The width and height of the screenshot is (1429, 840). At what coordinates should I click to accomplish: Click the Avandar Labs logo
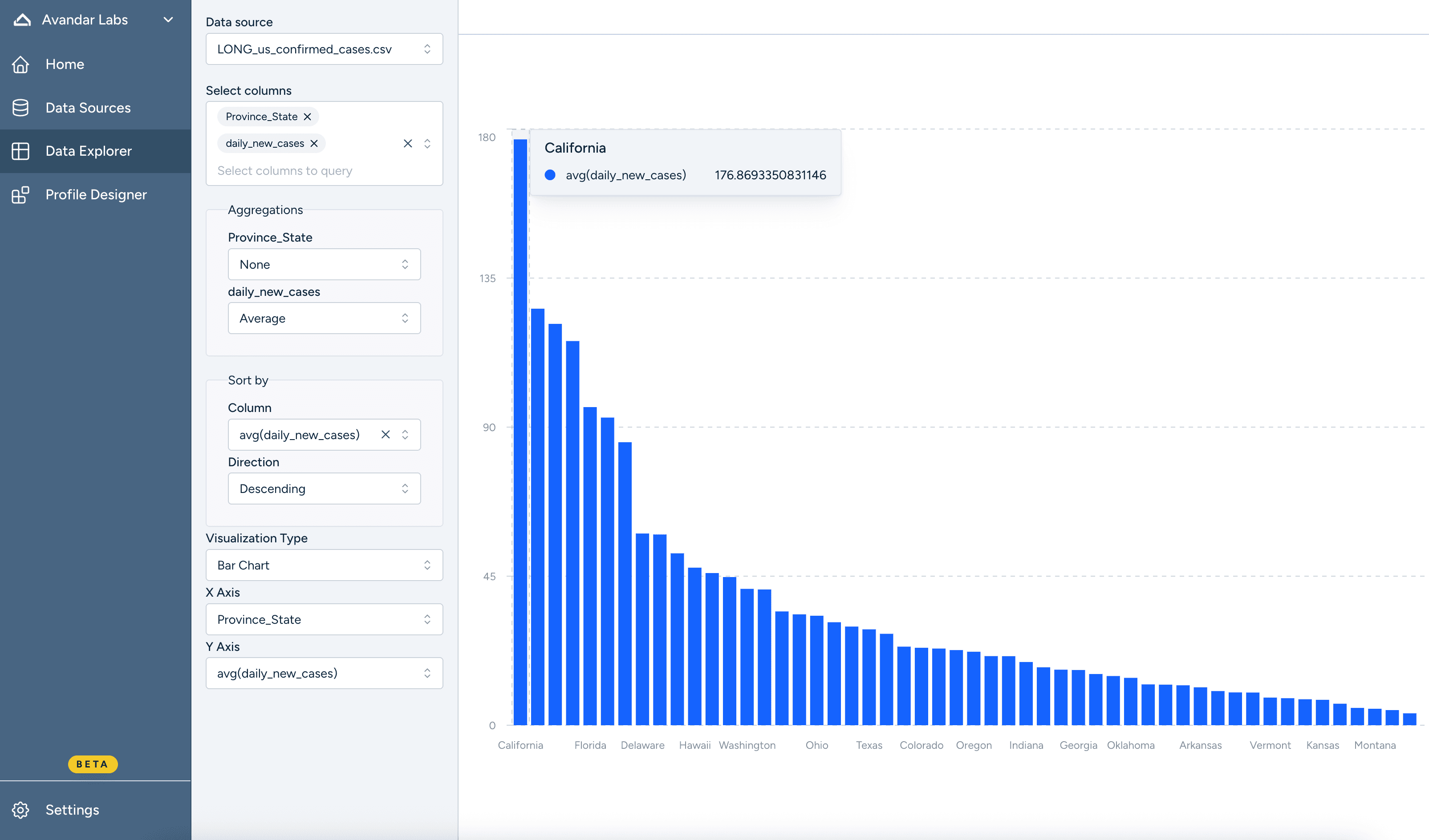20,19
